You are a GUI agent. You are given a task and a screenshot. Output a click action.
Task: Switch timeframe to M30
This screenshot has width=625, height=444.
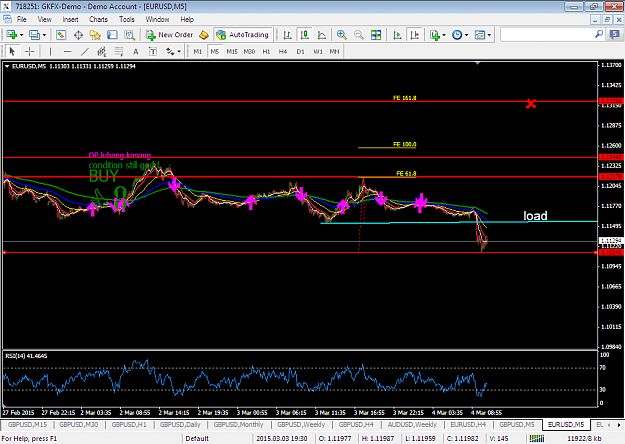pos(249,51)
